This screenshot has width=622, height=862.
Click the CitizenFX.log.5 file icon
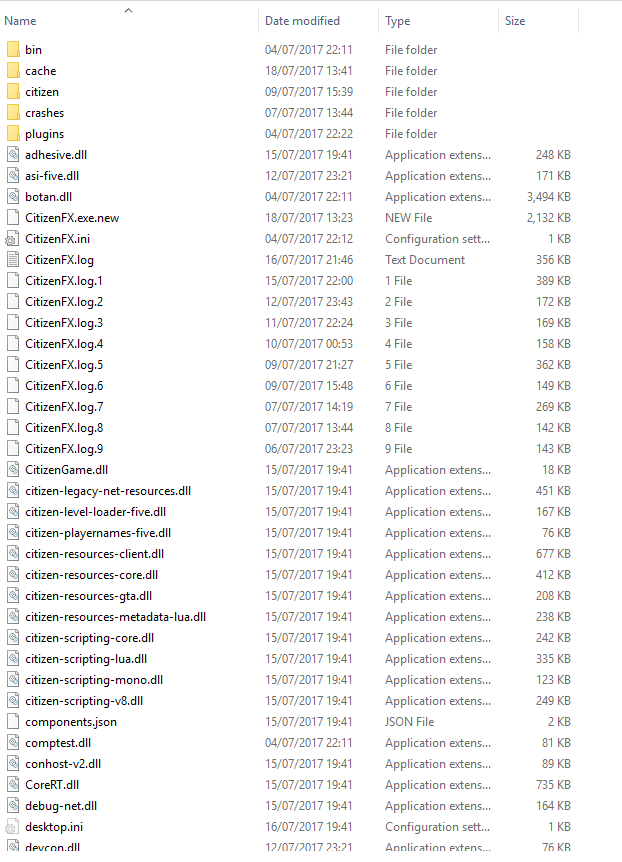(x=13, y=364)
